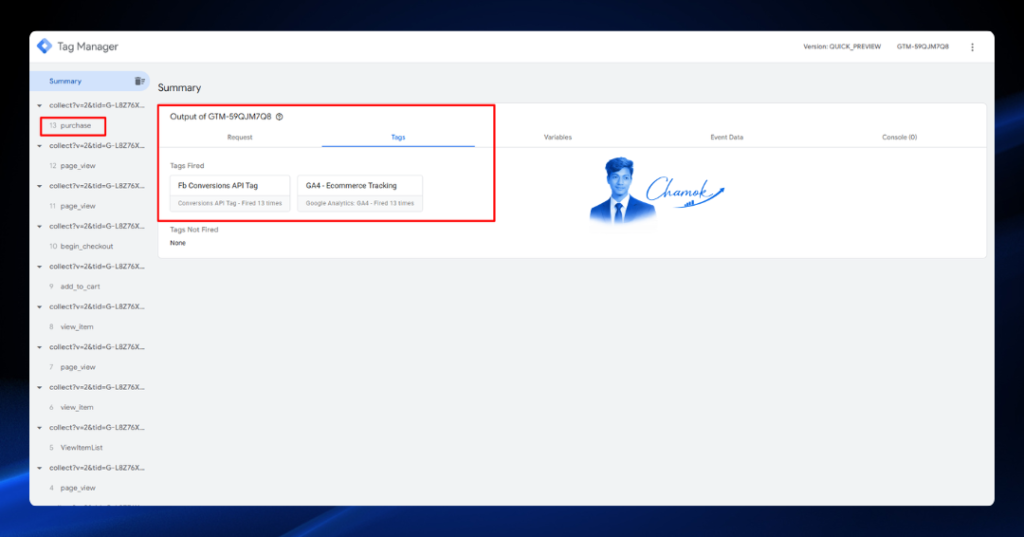
Task: Collapse the collect request containing 12 page_view
Action: [x=39, y=146]
